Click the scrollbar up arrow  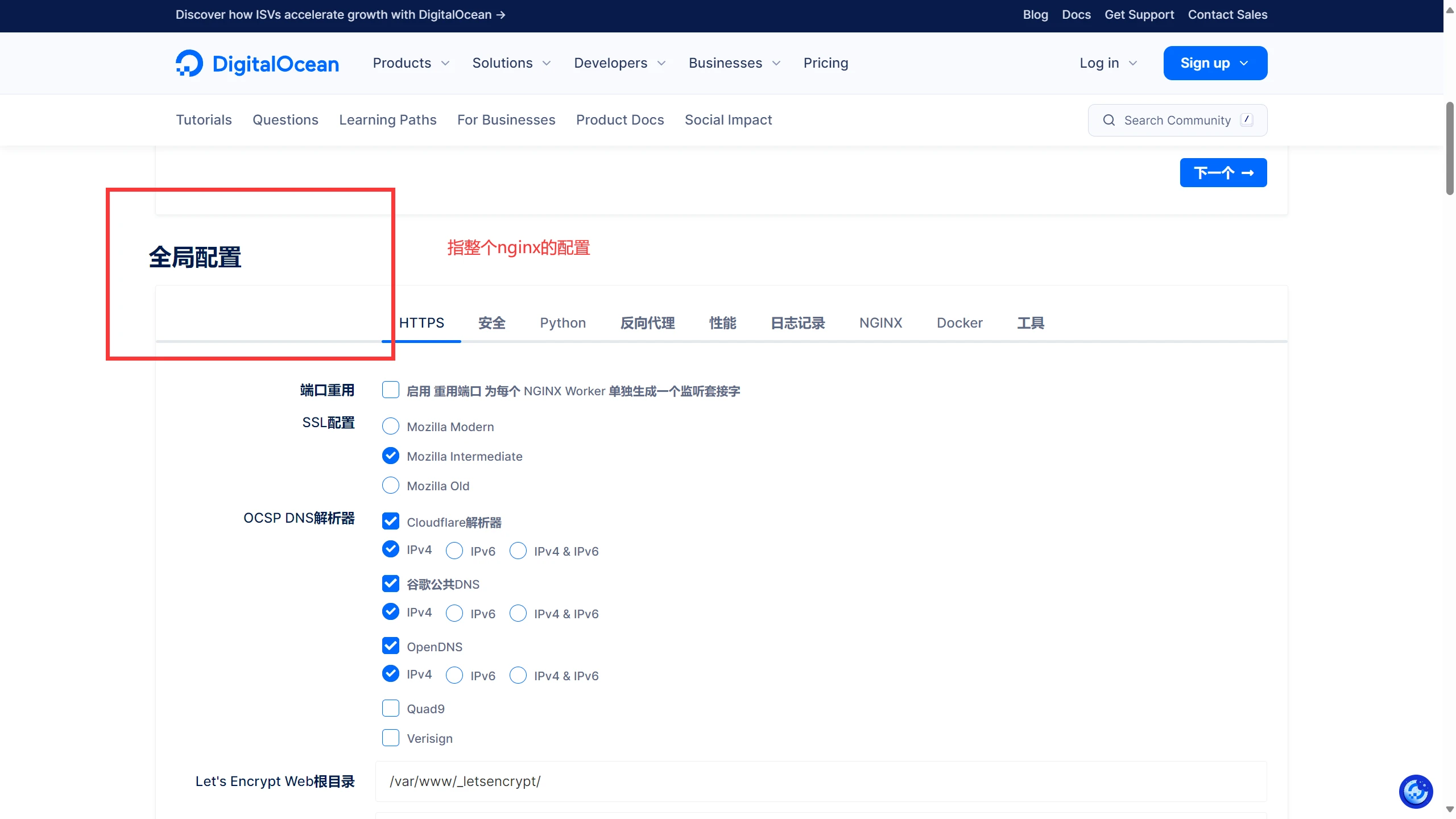1450,10
